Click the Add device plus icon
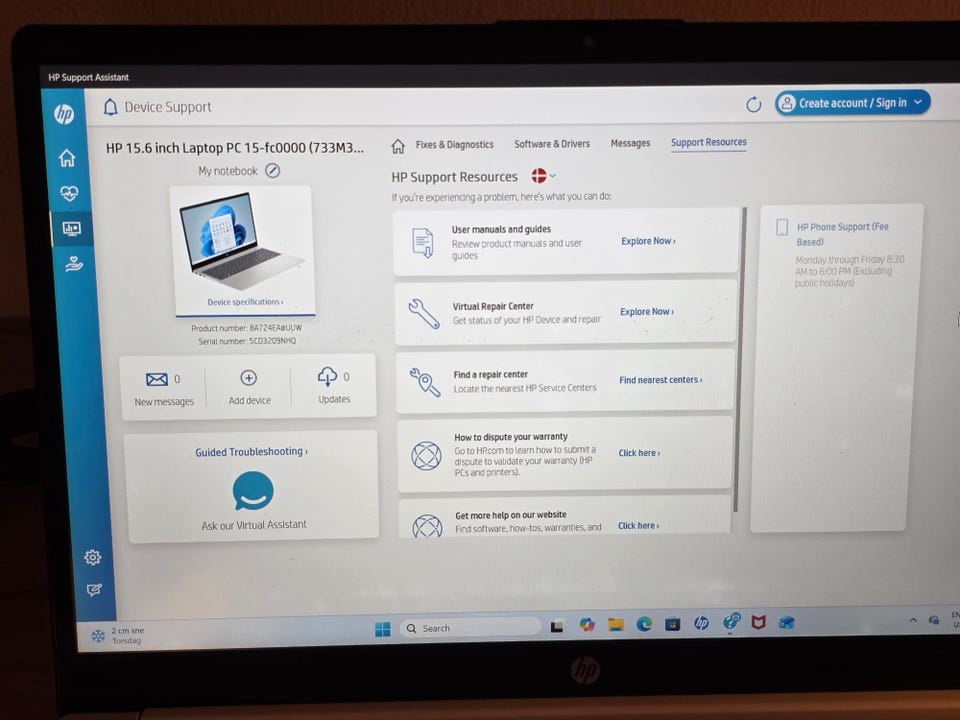 tap(249, 378)
